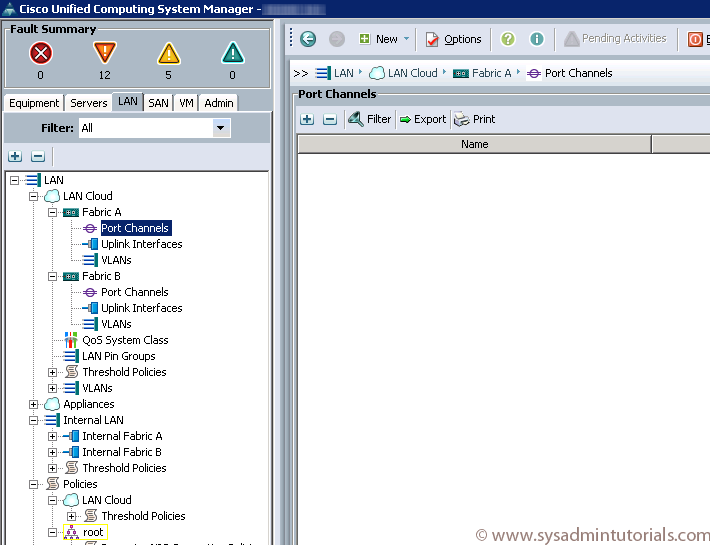
Task: Click minus icon in Port Channels panel
Action: click(330, 120)
